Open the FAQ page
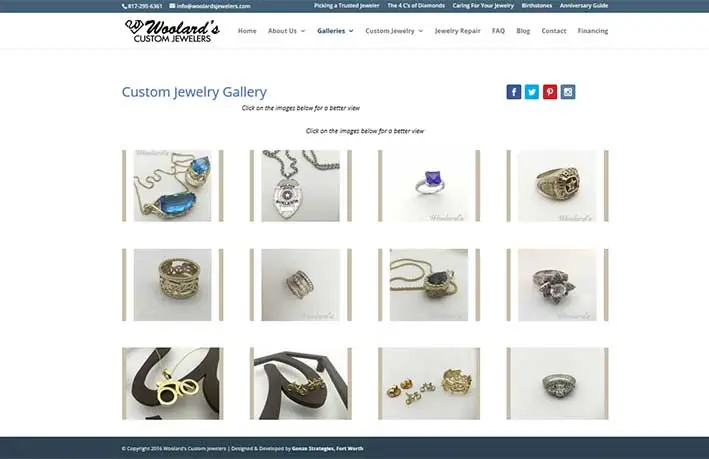This screenshot has width=709, height=459. (498, 31)
